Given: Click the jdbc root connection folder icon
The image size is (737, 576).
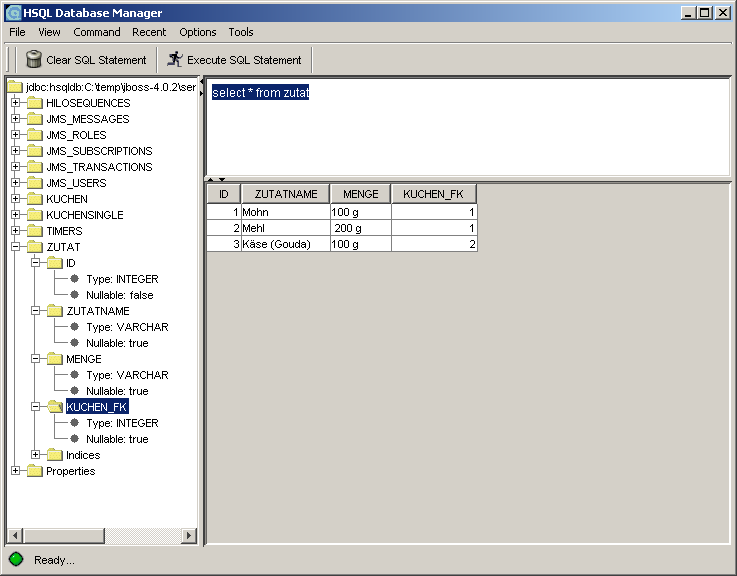Looking at the screenshot, I should point(15,87).
